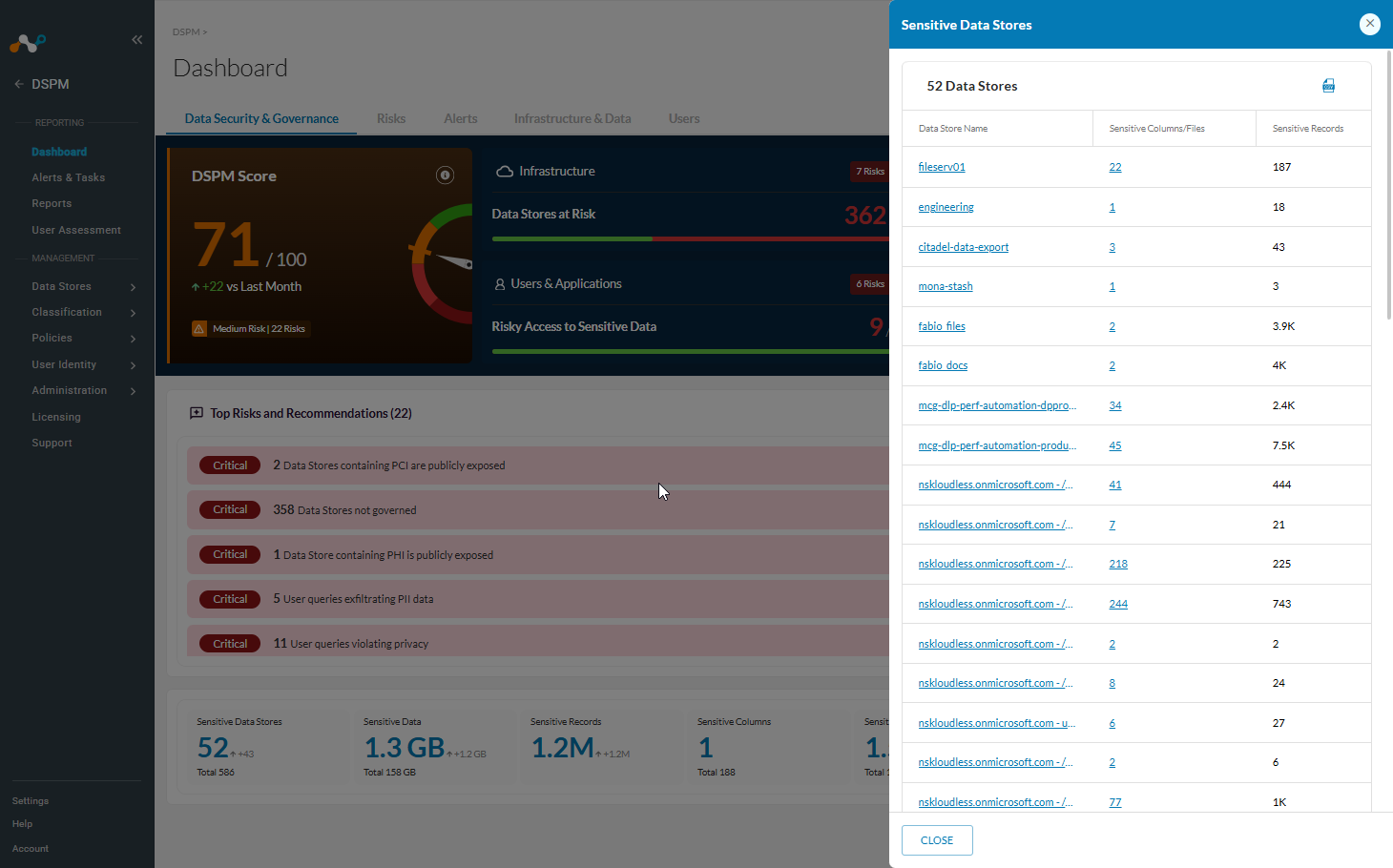Open Alerts & Tasks in sidebar

68,177
